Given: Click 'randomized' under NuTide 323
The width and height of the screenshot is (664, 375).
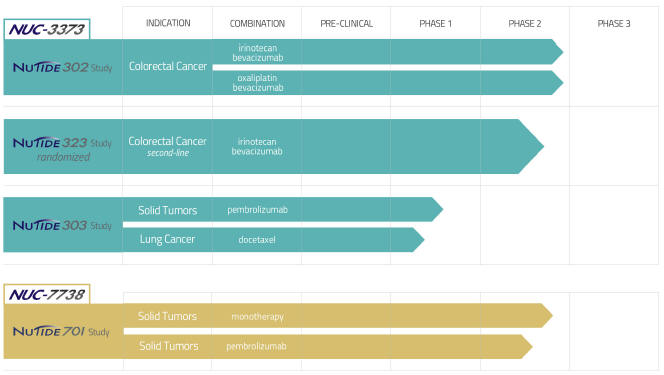Looking at the screenshot, I should tap(63, 157).
